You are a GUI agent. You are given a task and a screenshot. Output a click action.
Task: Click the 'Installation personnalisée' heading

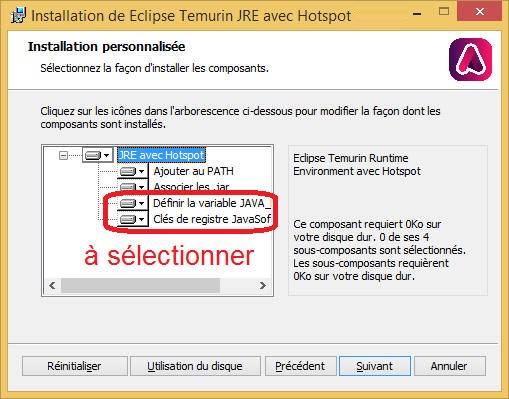(x=106, y=47)
